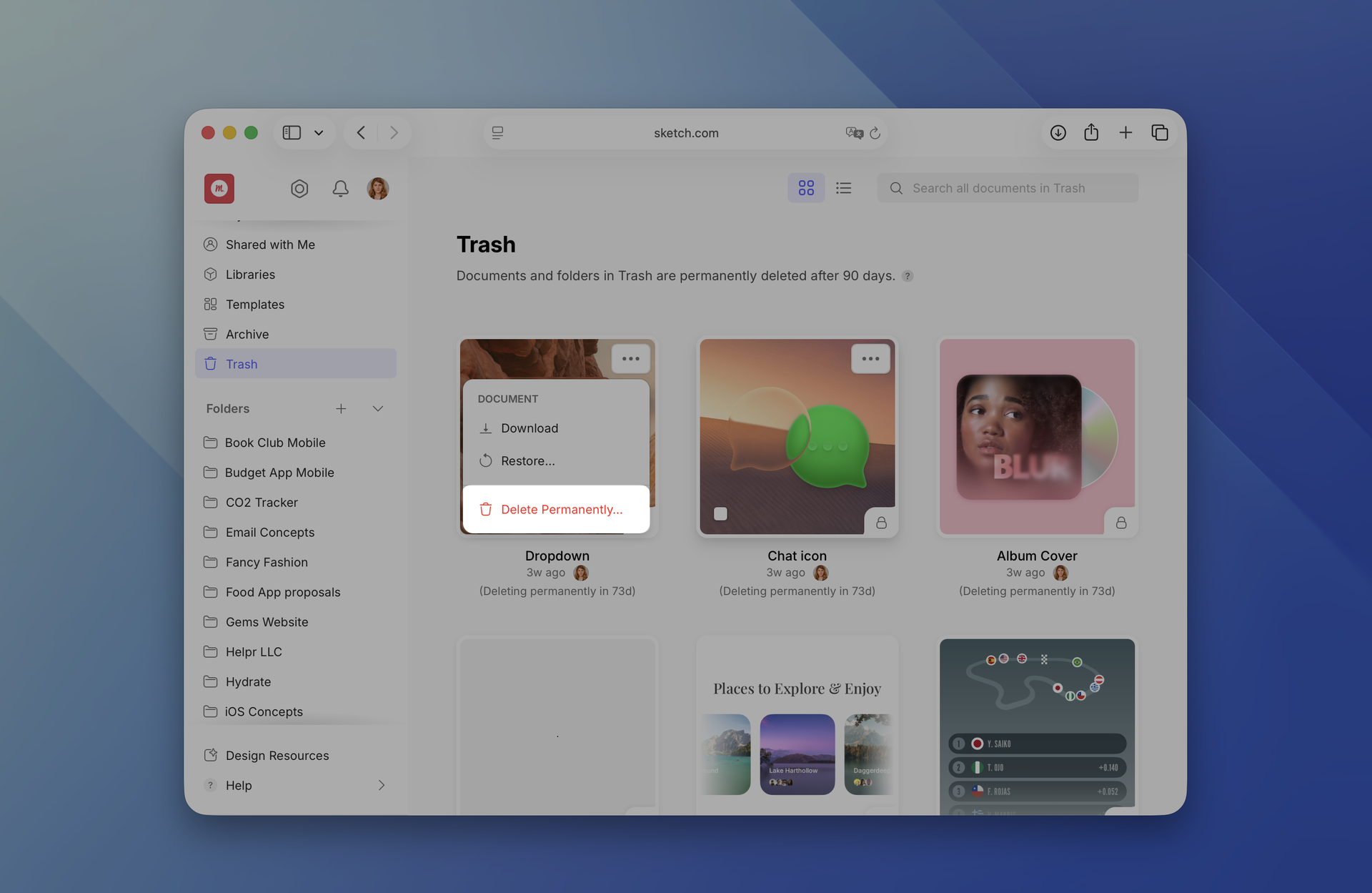The width and height of the screenshot is (1372, 893).
Task: Switch to grid view
Action: point(806,188)
